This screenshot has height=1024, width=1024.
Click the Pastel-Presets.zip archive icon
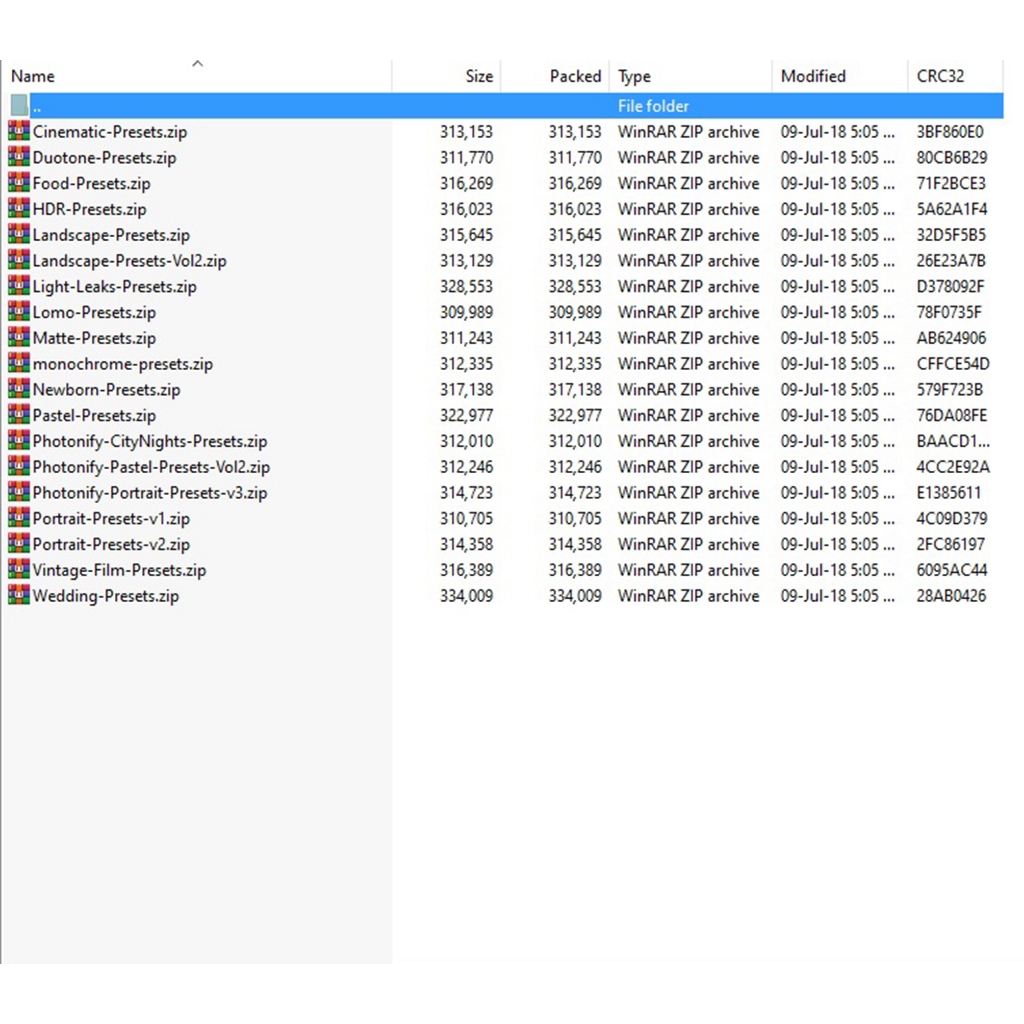tap(18, 415)
